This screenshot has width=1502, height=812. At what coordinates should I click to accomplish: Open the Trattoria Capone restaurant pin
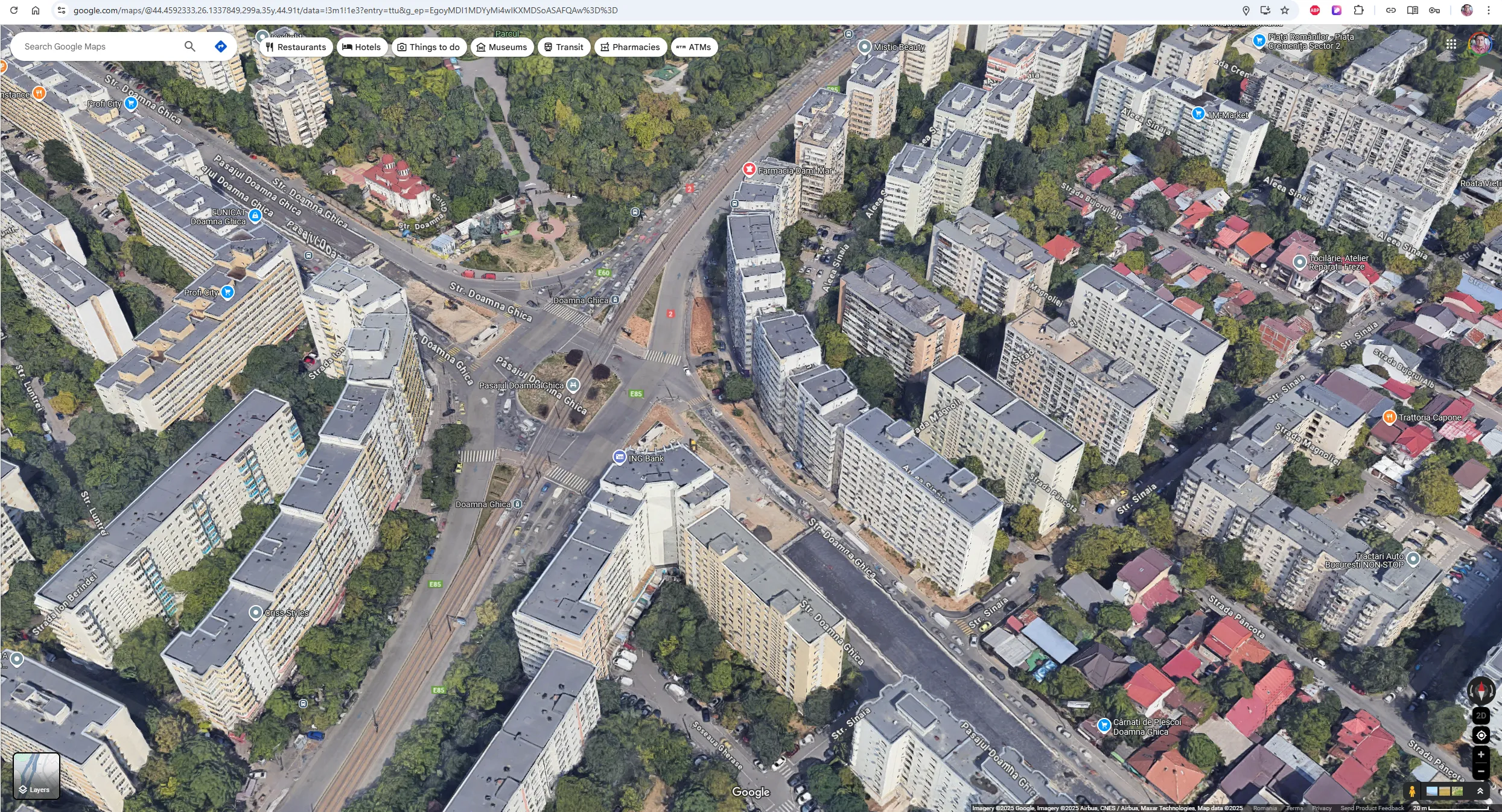click(1389, 417)
